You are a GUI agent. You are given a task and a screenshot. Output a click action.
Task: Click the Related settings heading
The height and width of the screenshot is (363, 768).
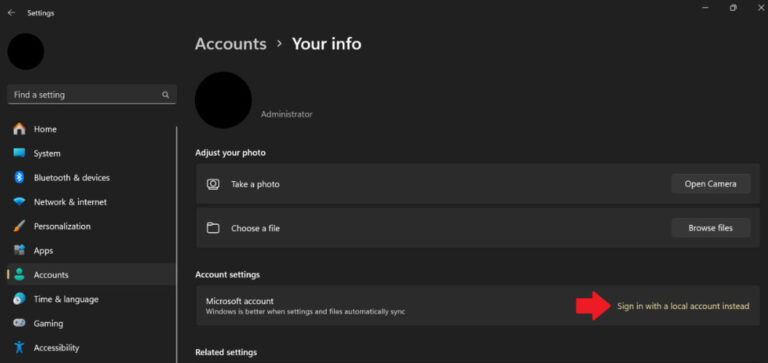click(226, 352)
